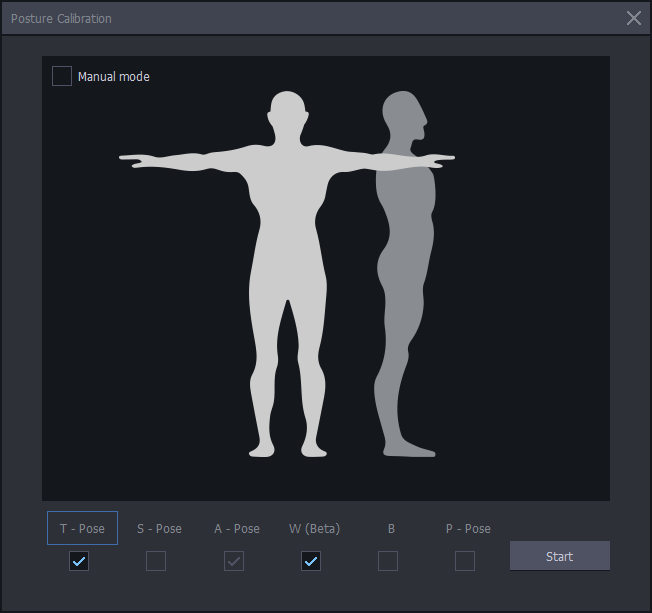This screenshot has height=613, width=652.
Task: Switch to the P - Pose tab
Action: tap(468, 529)
